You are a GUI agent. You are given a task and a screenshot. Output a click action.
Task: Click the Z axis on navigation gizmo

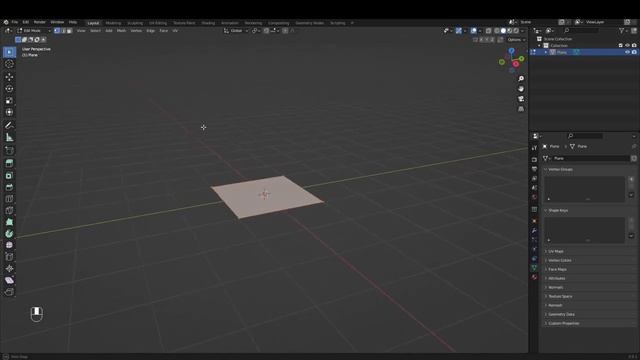(x=511, y=51)
